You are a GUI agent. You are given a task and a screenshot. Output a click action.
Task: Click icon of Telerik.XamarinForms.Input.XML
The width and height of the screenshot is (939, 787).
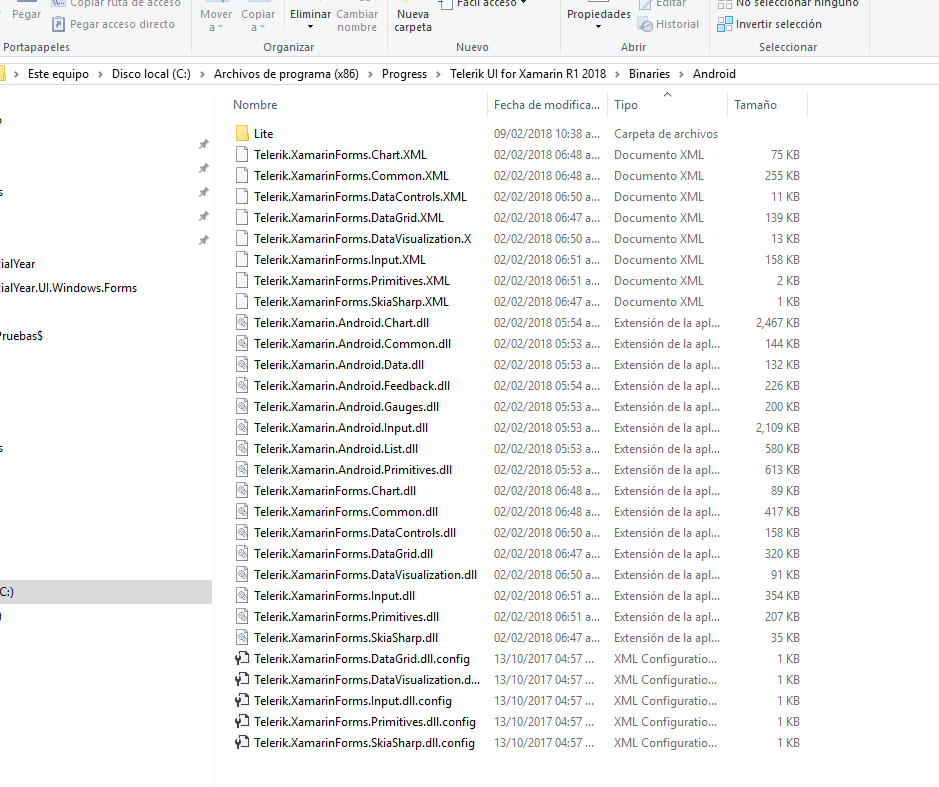pyautogui.click(x=242, y=259)
